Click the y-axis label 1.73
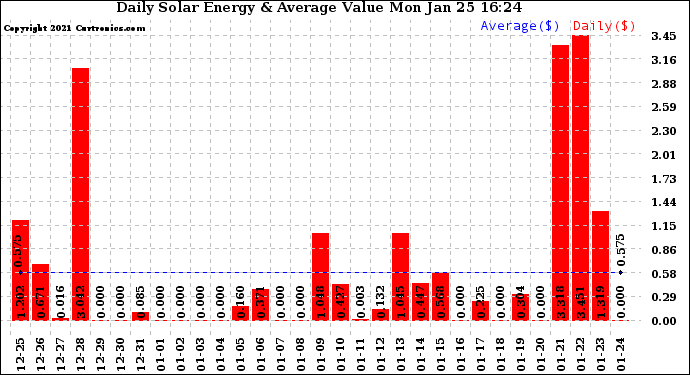The width and height of the screenshot is (690, 375). (x=664, y=179)
